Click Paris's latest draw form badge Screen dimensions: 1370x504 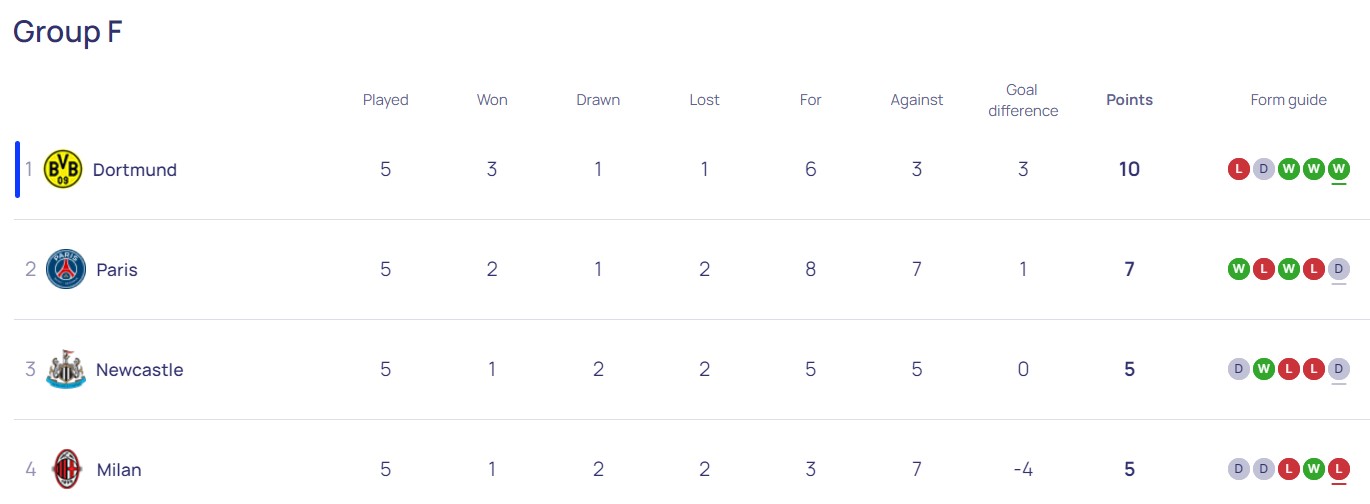(1339, 269)
